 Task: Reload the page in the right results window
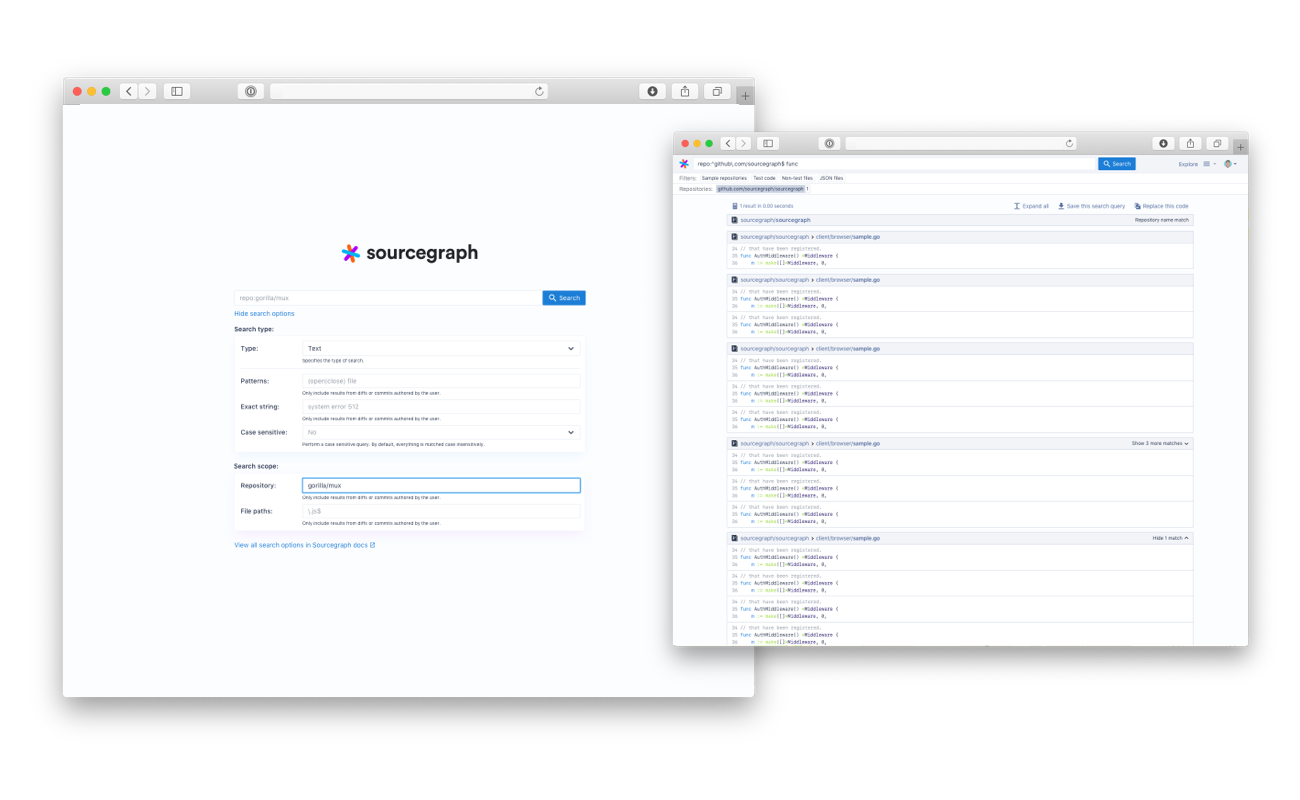tap(1069, 144)
